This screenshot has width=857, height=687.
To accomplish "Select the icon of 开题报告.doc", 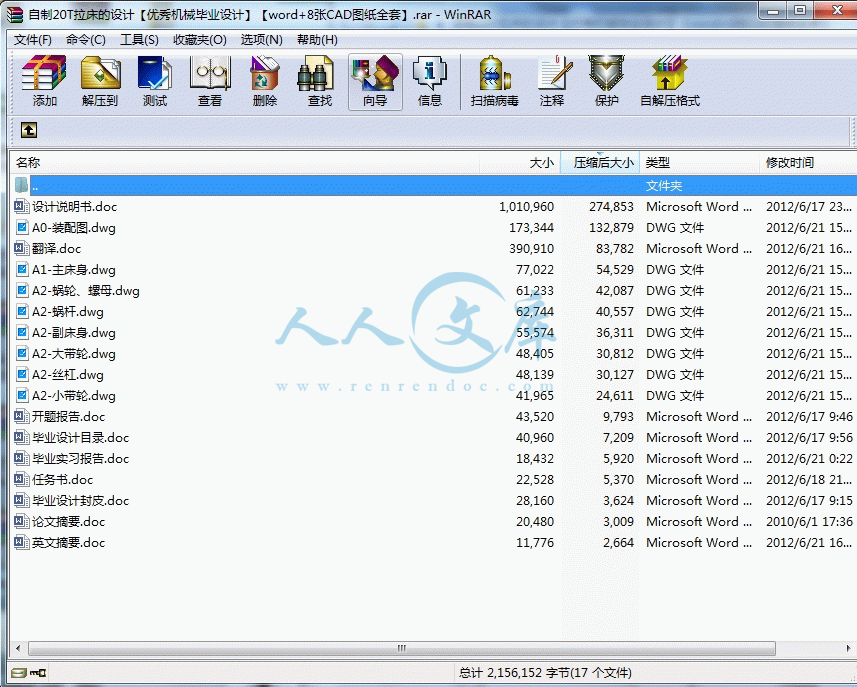I will click(x=21, y=416).
